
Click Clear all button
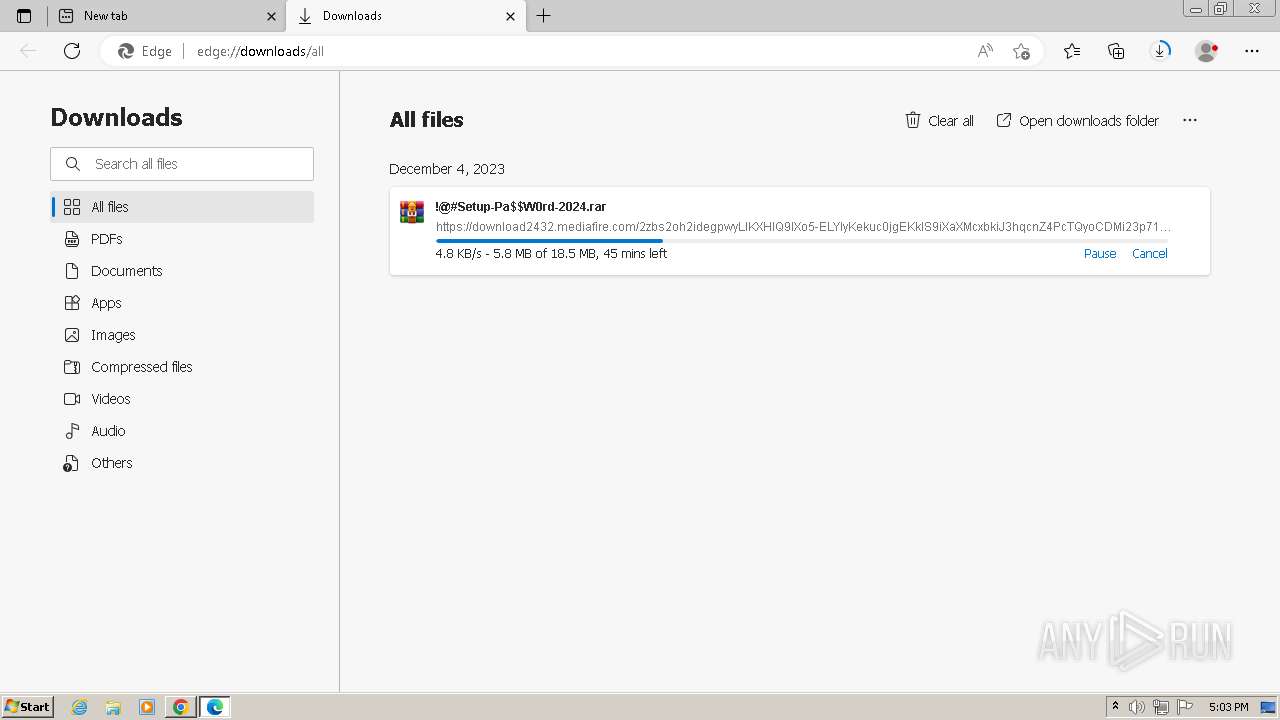939,120
